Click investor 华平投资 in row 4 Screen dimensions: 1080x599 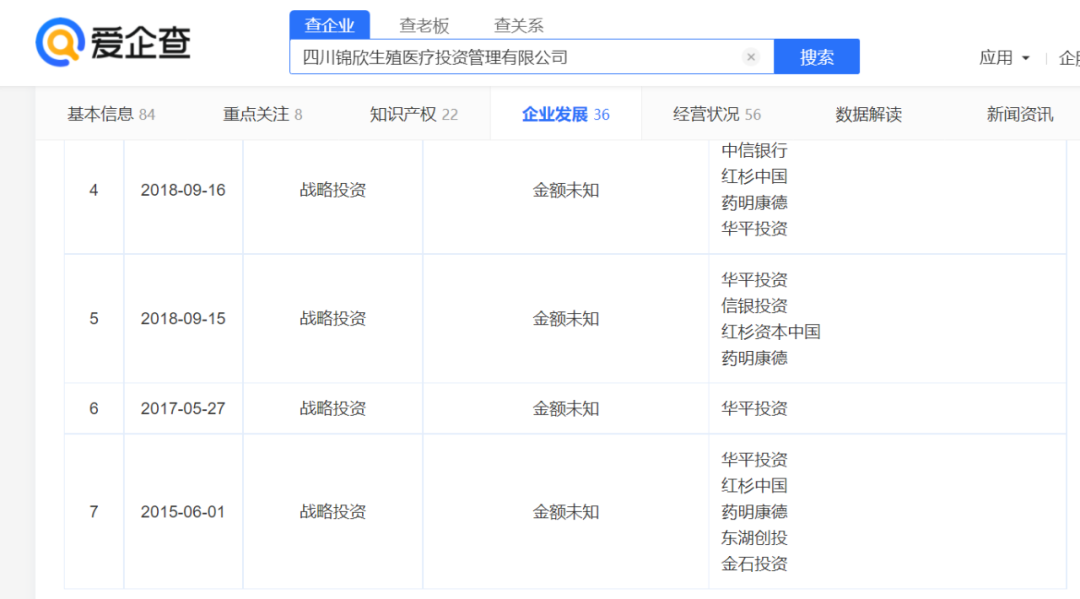tap(754, 229)
